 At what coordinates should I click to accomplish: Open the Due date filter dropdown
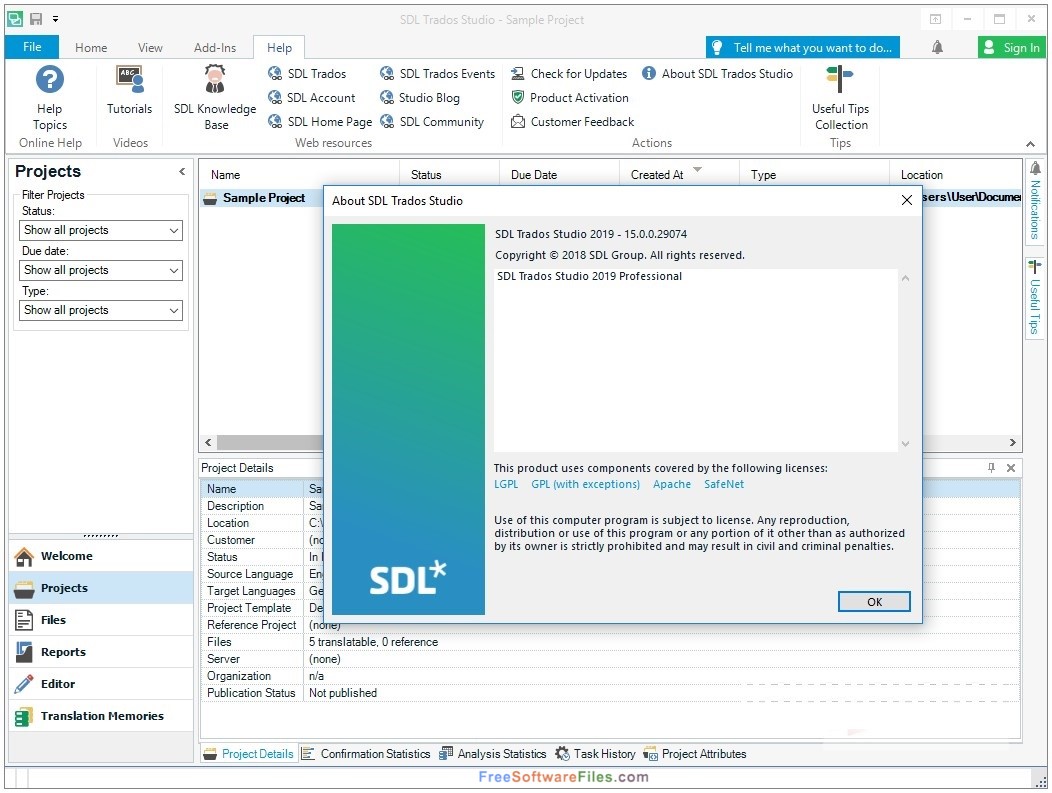pos(101,270)
